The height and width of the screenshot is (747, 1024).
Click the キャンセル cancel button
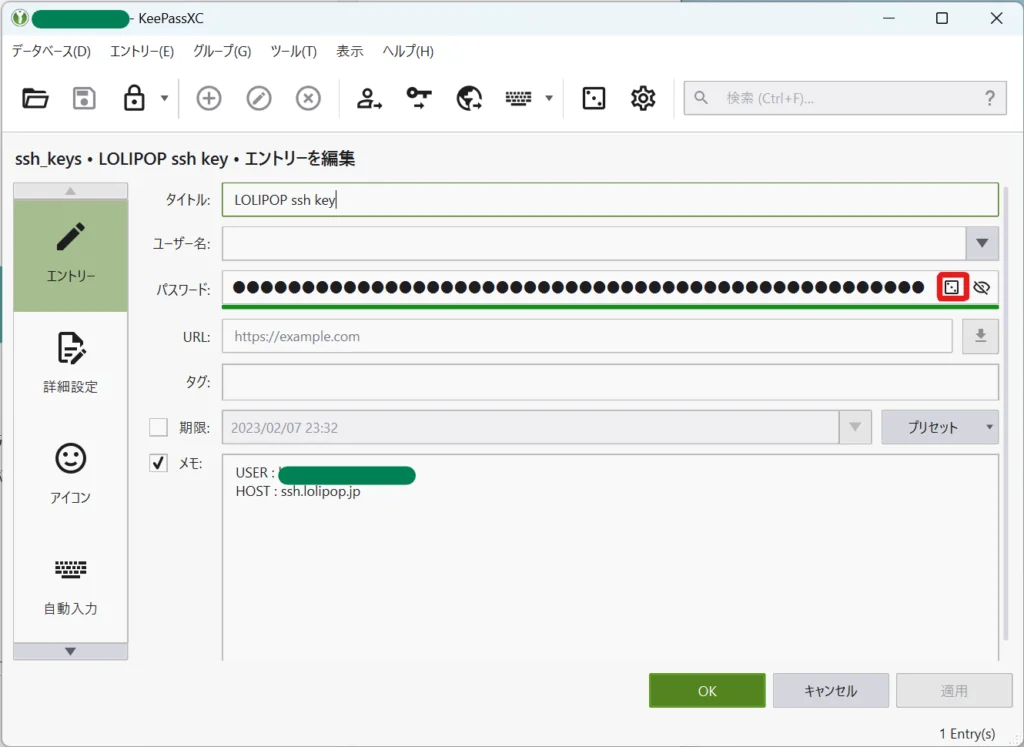pyautogui.click(x=830, y=690)
